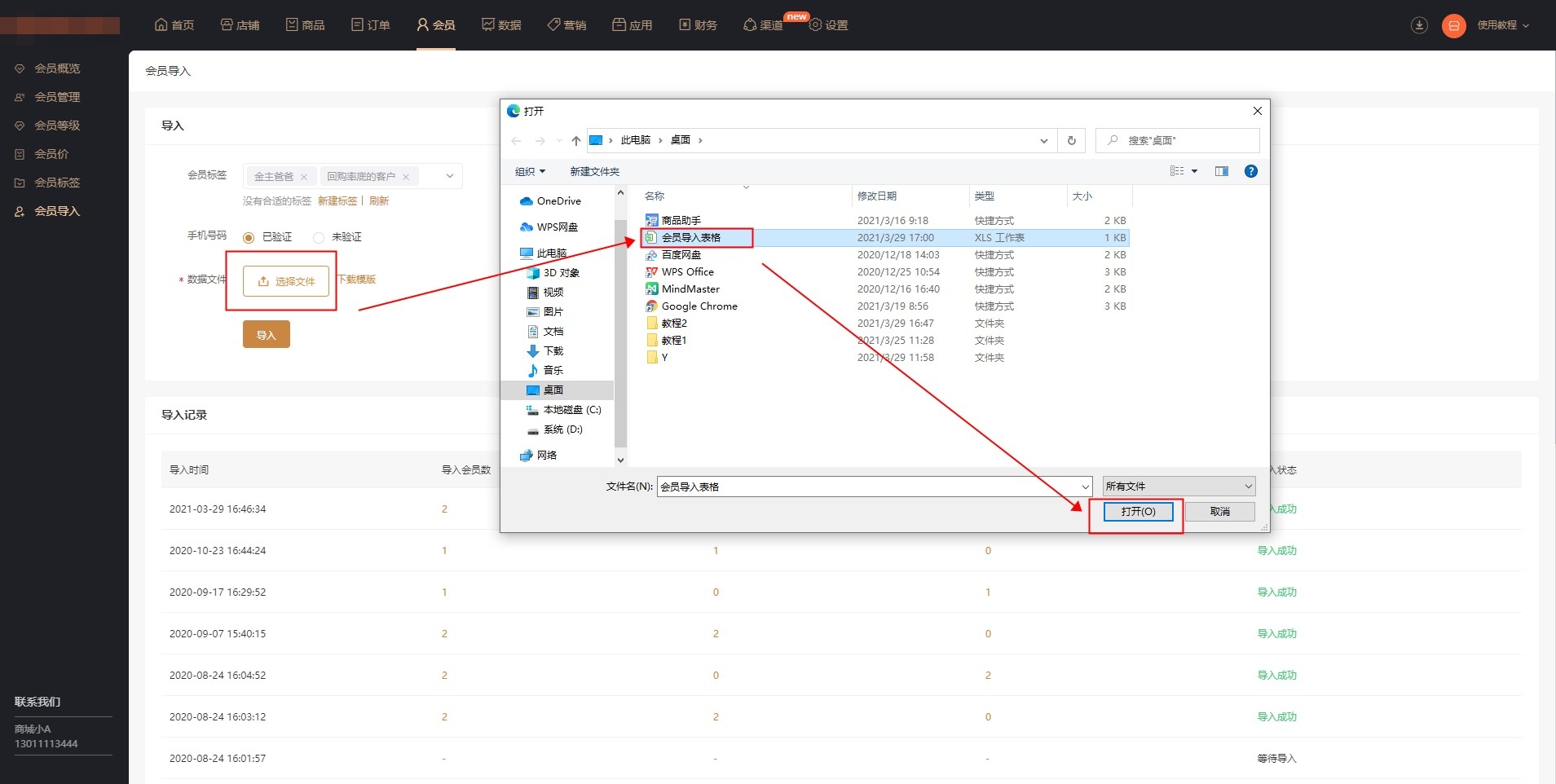Go to 会员等级 in sidebar
1556x784 pixels.
(x=57, y=126)
